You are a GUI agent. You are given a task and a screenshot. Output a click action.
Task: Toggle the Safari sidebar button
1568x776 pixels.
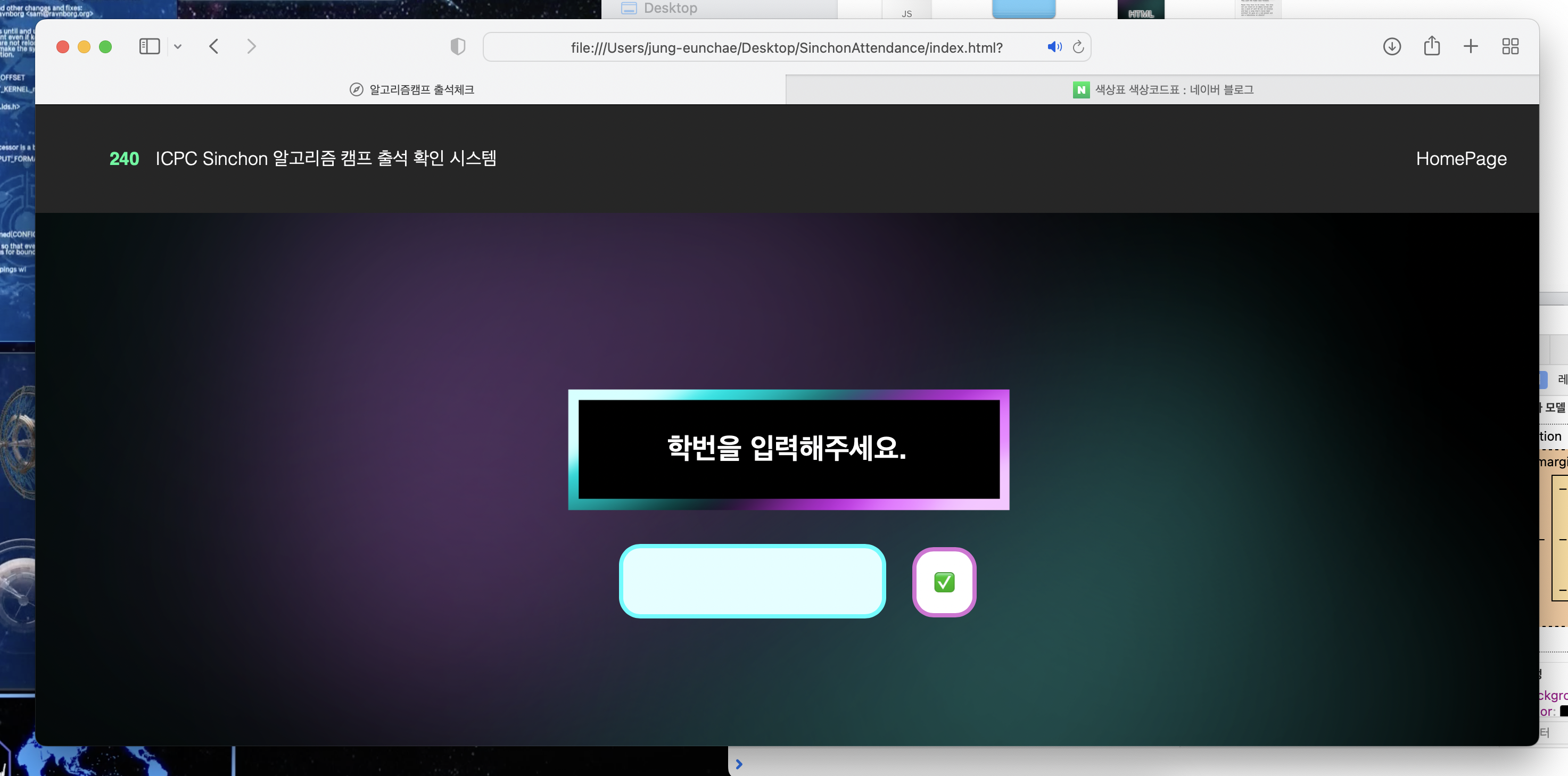(x=149, y=46)
